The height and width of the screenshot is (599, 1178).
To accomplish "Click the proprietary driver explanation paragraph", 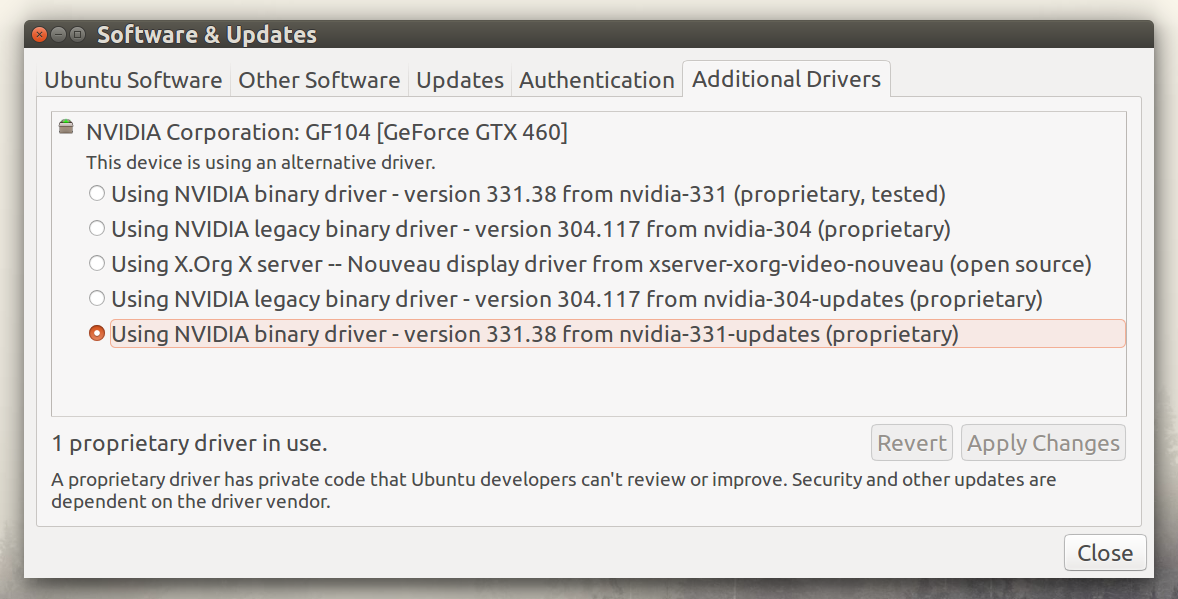I will [554, 490].
